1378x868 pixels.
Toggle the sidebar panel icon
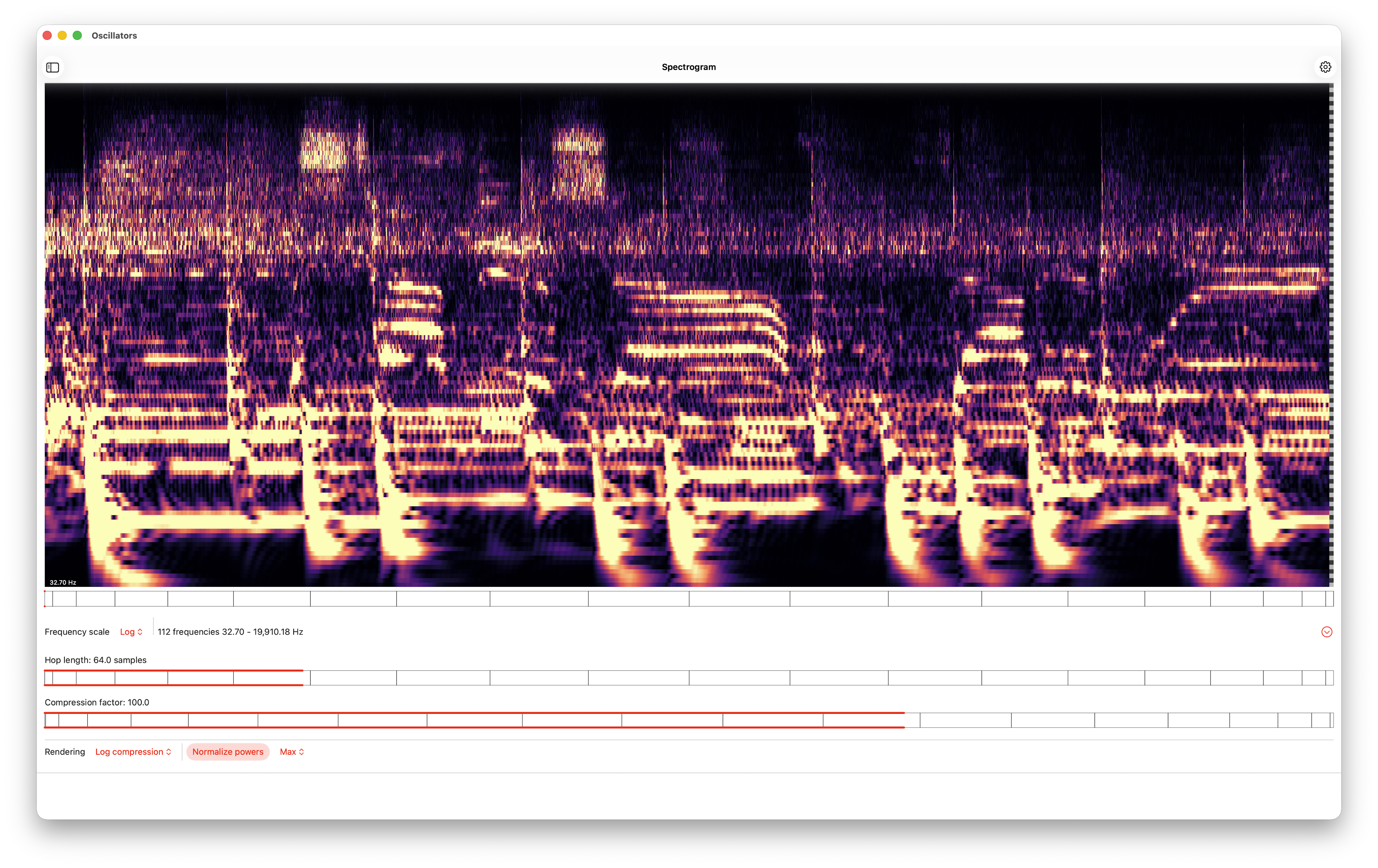(x=53, y=67)
